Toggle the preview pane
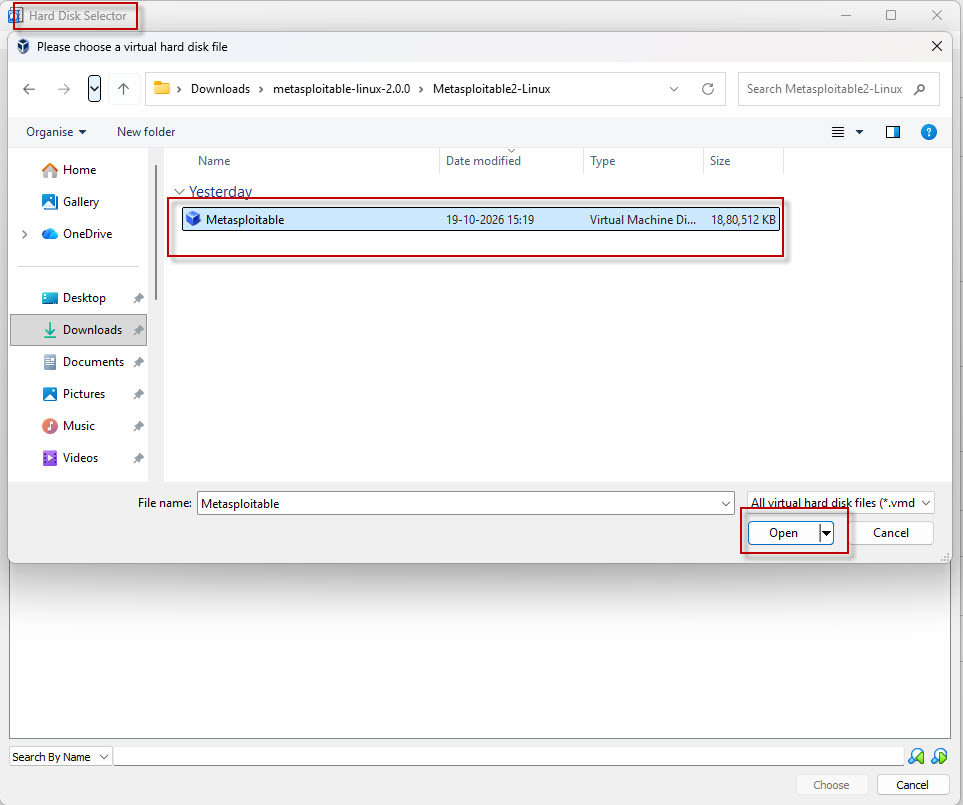 pos(892,132)
